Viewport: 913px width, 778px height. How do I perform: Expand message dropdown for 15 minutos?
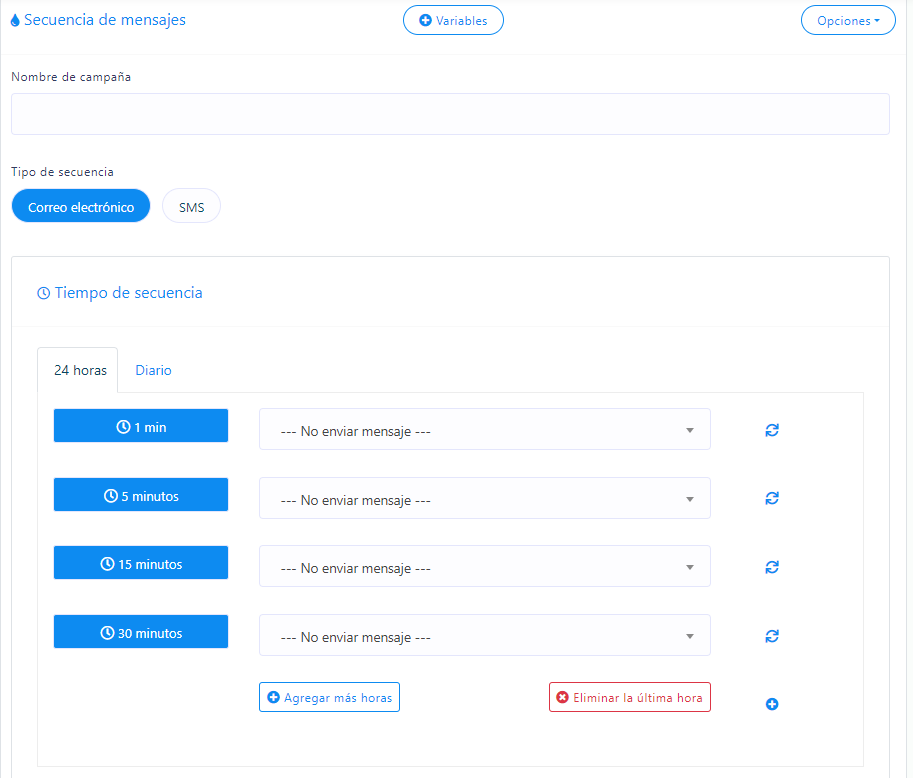pos(484,567)
